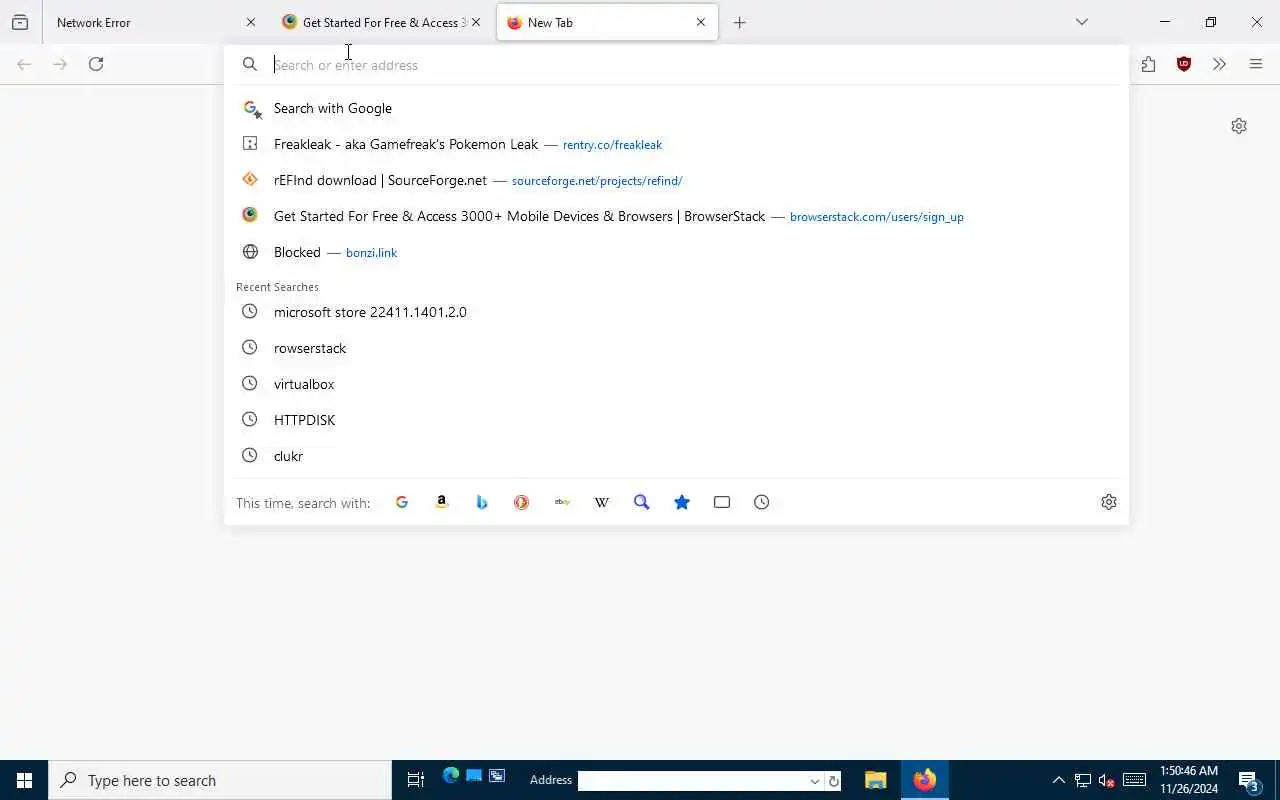Click the taskbar Address input field
This screenshot has width=1280, height=800.
(x=694, y=781)
